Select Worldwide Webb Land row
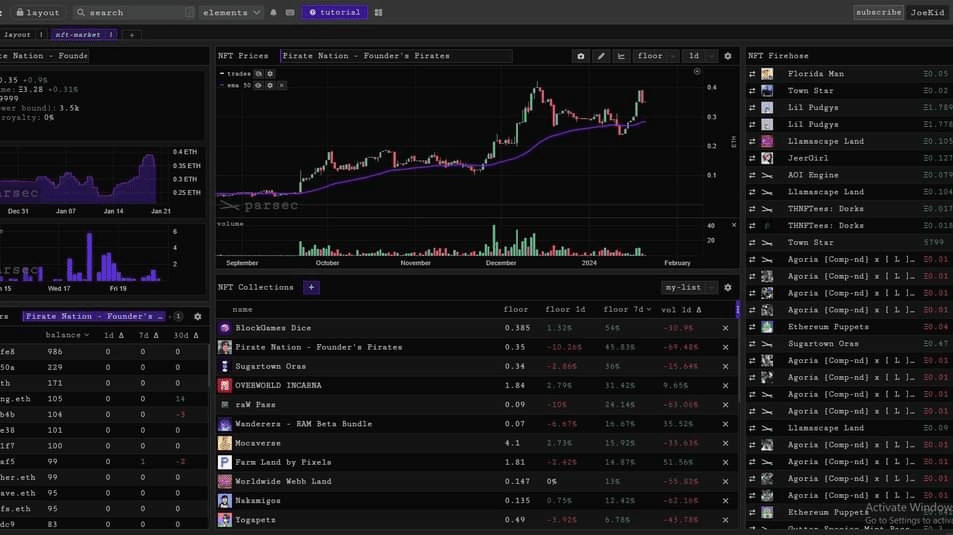This screenshot has height=535, width=953. pyautogui.click(x=477, y=482)
